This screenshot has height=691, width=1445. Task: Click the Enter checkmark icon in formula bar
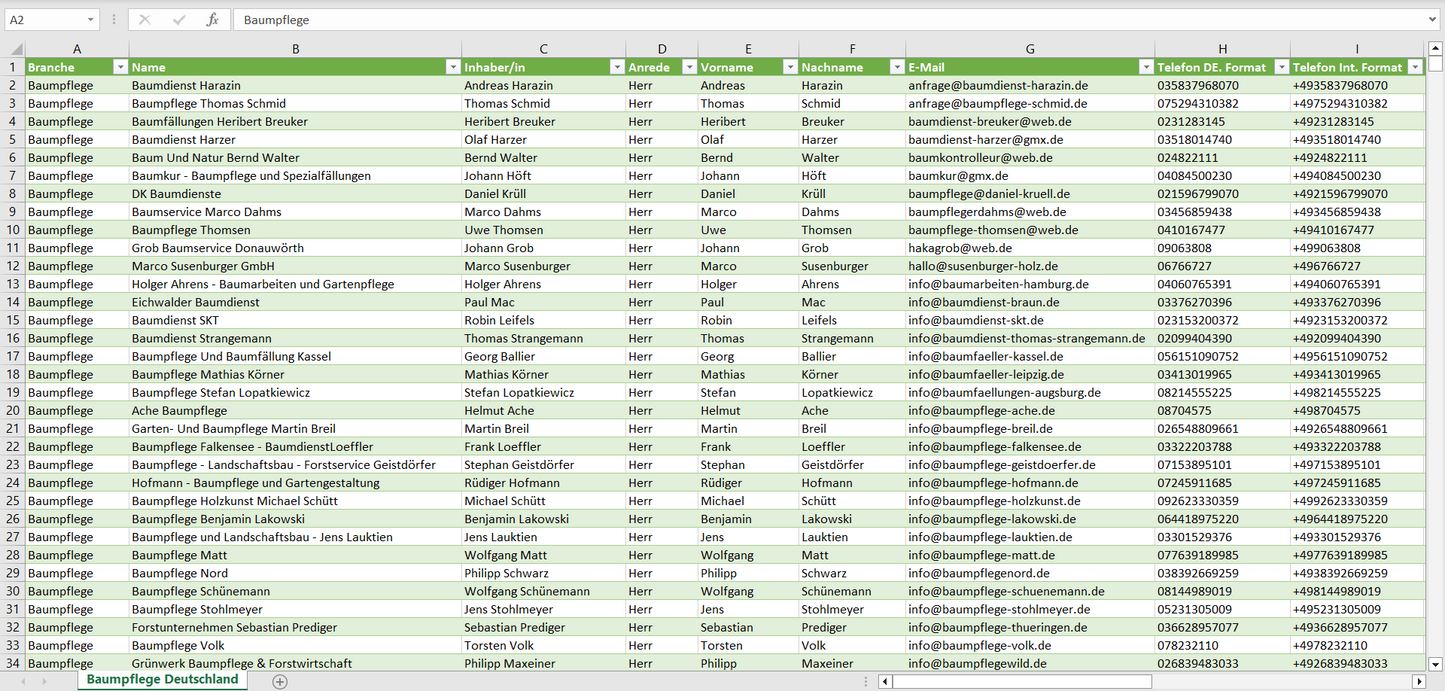tap(179, 20)
